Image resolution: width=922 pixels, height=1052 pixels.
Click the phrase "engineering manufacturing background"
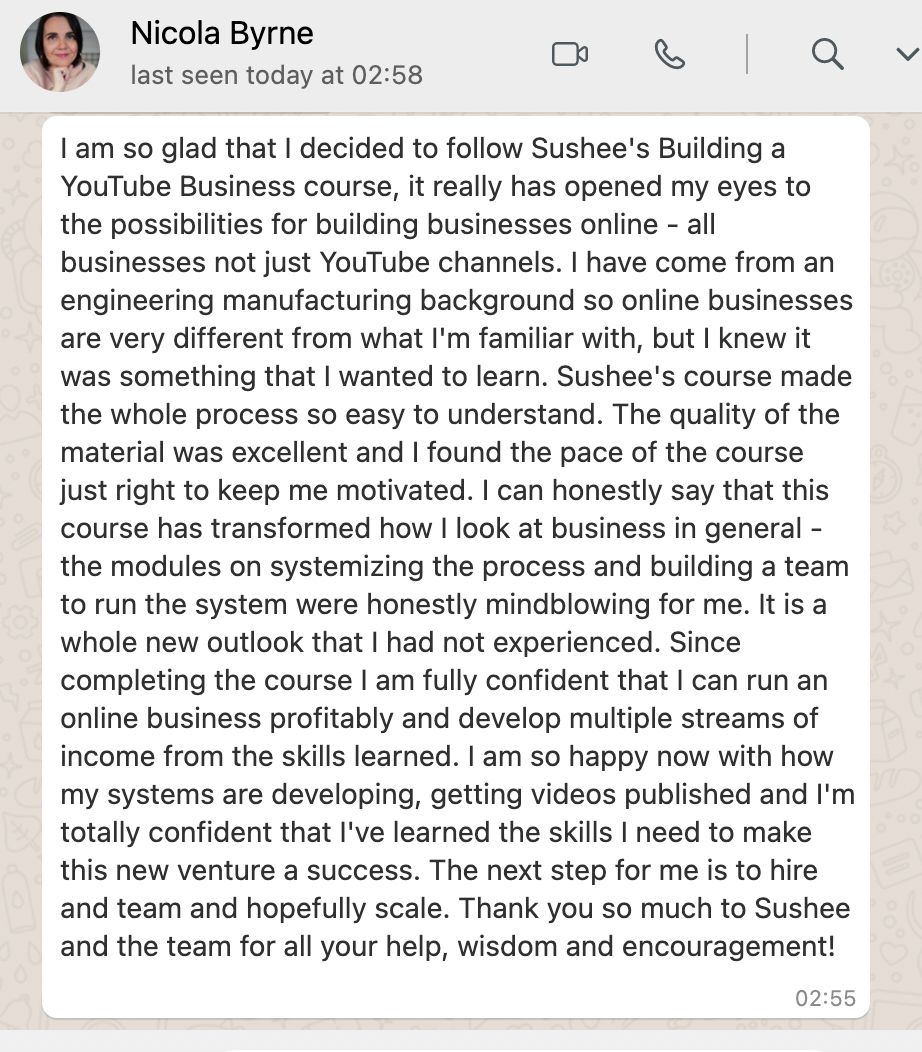[299, 301]
